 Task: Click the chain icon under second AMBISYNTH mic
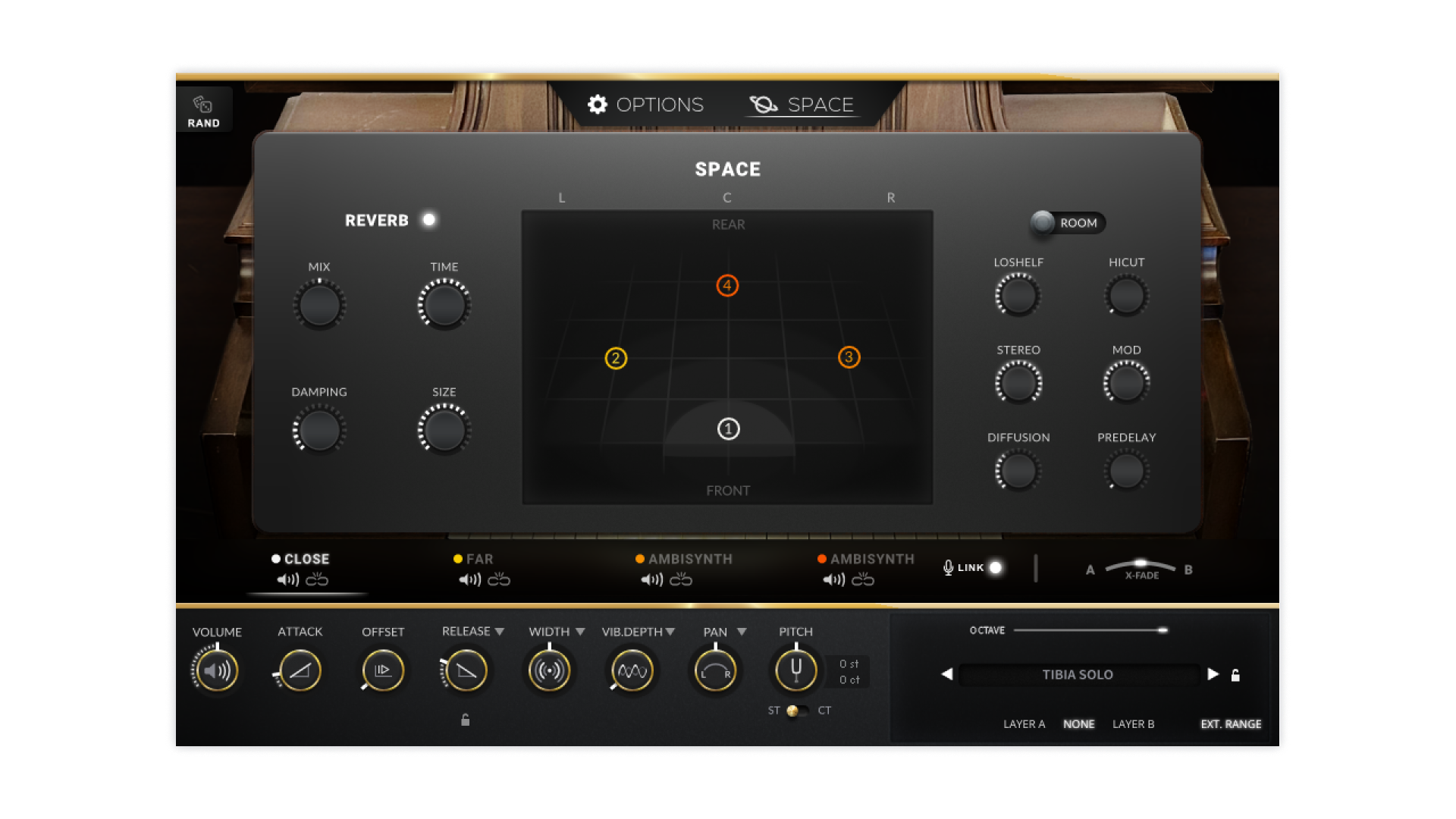[864, 580]
